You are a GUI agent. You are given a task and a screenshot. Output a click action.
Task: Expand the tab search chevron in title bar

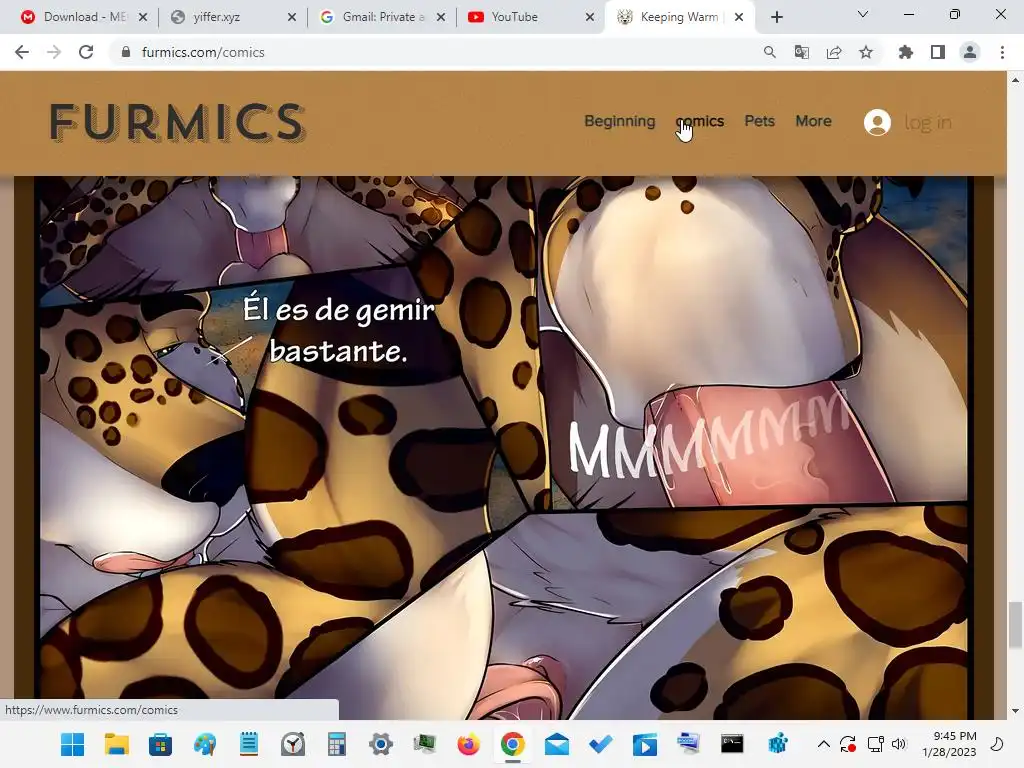tap(863, 14)
